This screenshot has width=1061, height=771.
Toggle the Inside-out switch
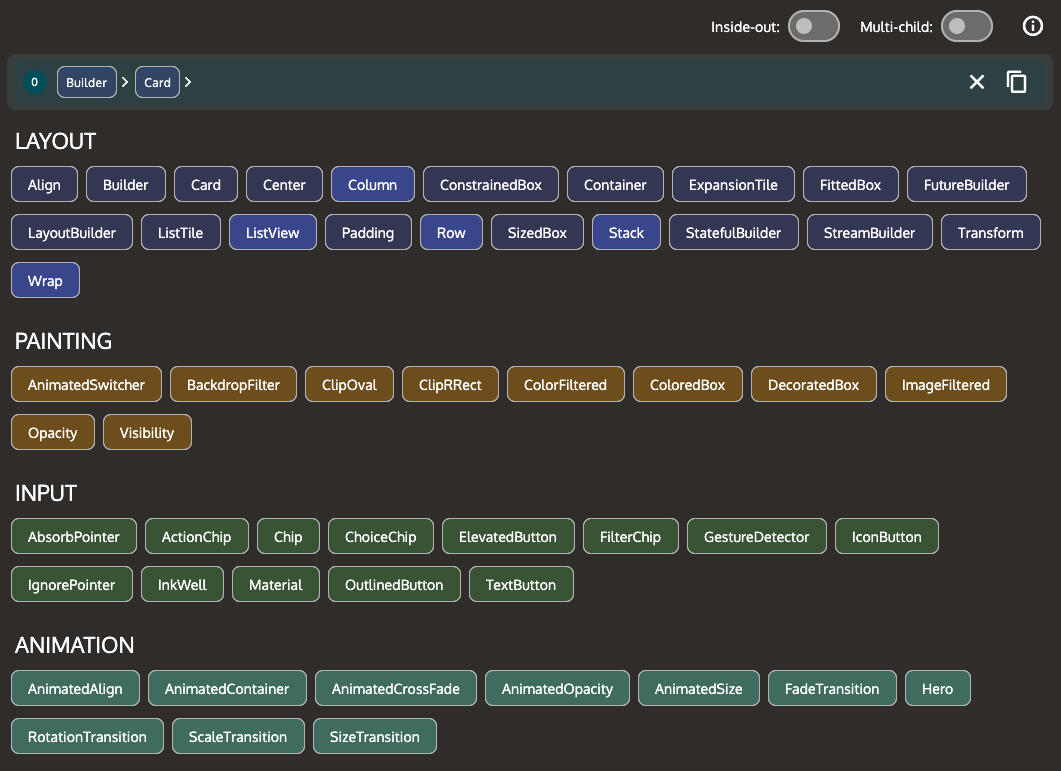813,27
